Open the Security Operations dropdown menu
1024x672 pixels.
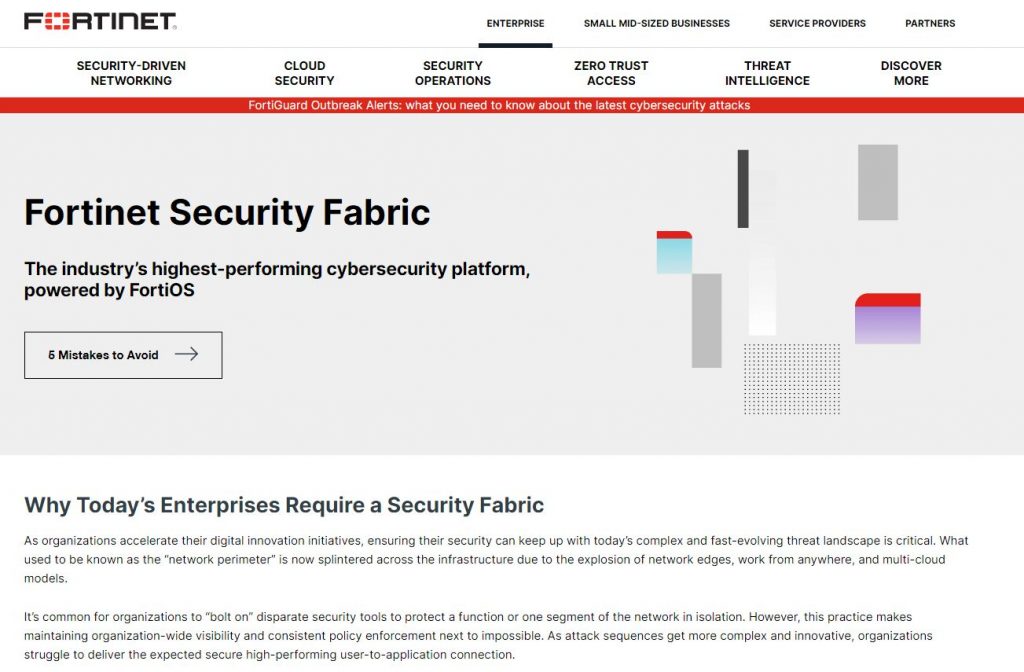click(453, 73)
